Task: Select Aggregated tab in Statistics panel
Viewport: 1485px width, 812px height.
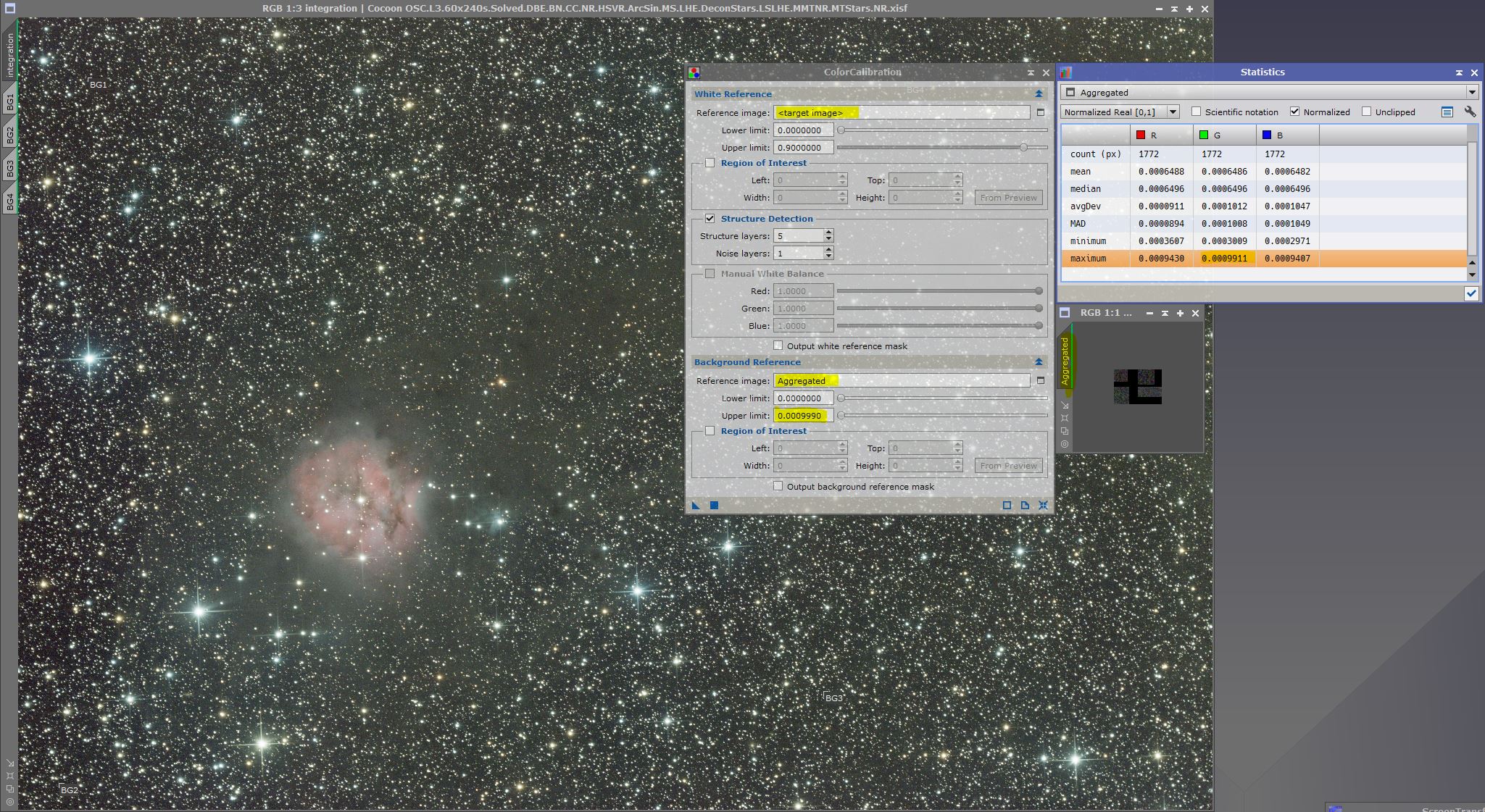Action: [x=1100, y=92]
